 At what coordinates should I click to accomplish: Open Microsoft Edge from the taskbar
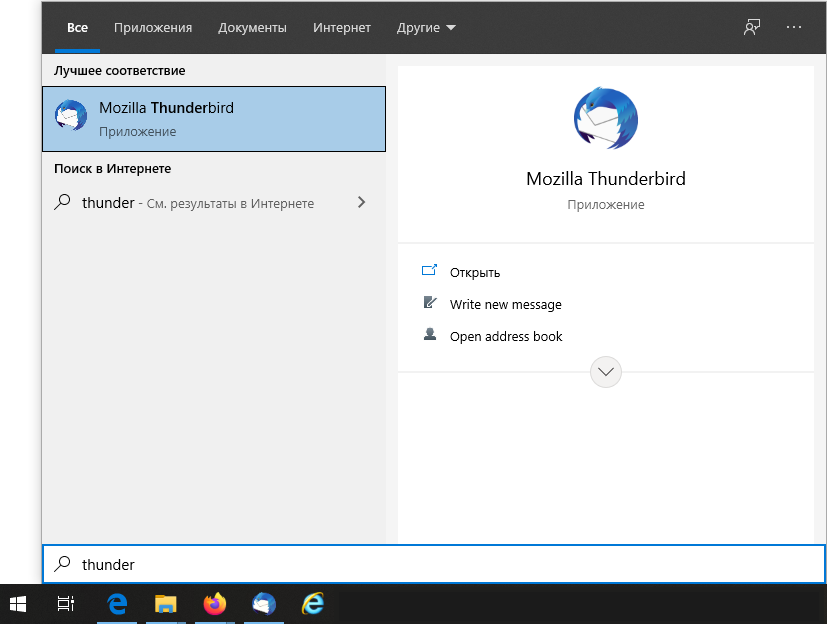120,603
